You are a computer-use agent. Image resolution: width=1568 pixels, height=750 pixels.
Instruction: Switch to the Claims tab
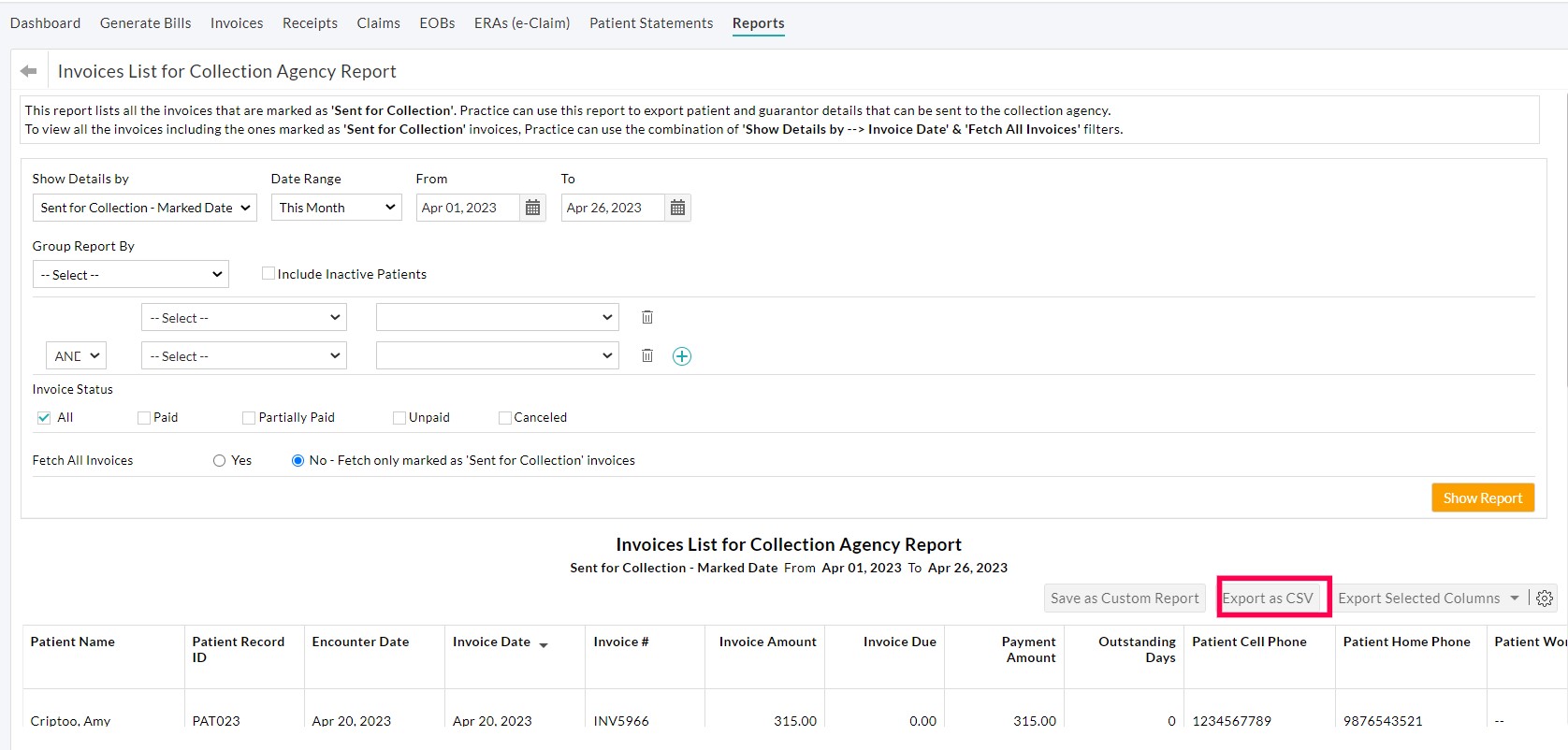pos(378,23)
